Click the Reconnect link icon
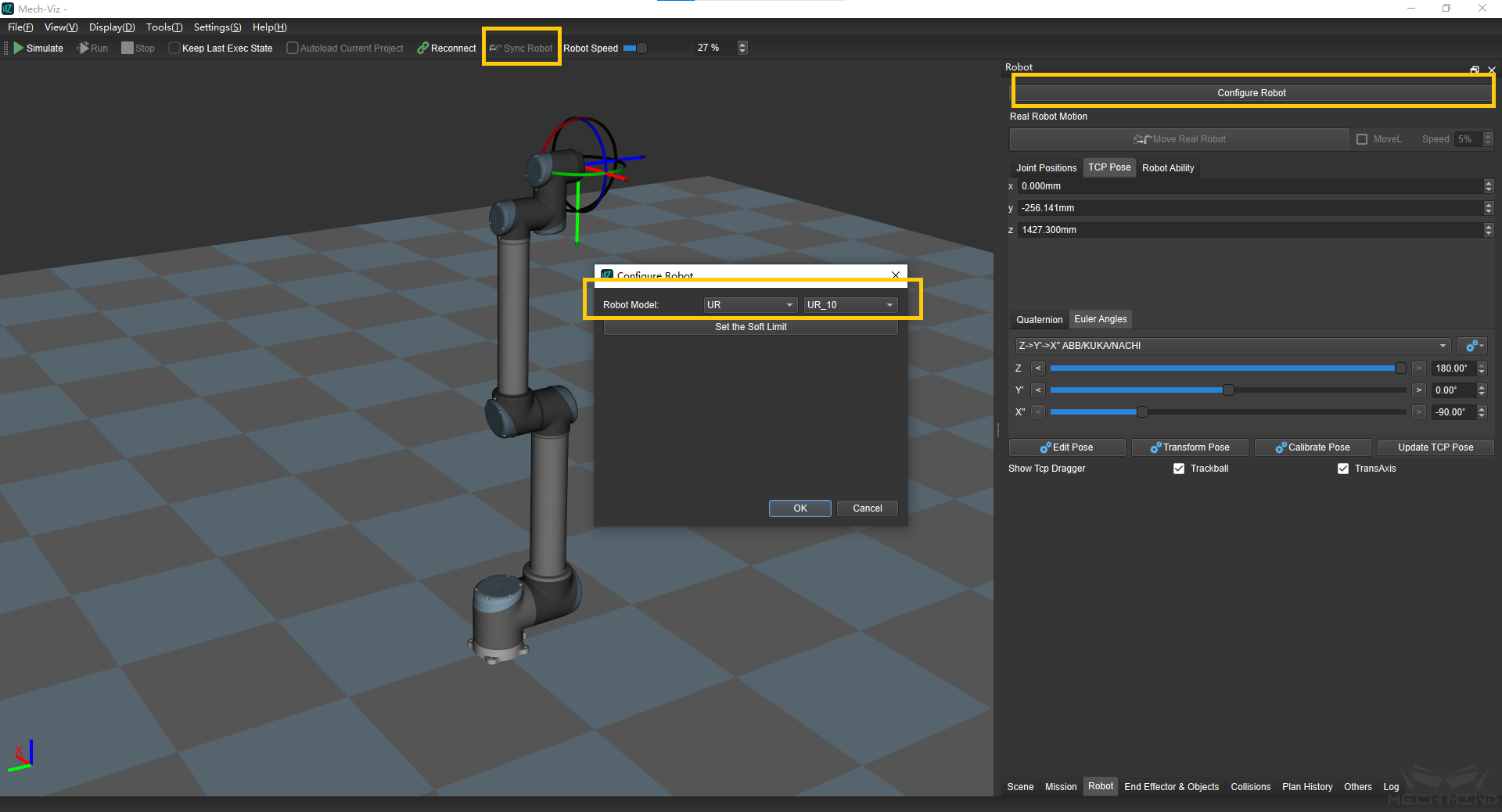This screenshot has height=812, width=1502. click(422, 49)
